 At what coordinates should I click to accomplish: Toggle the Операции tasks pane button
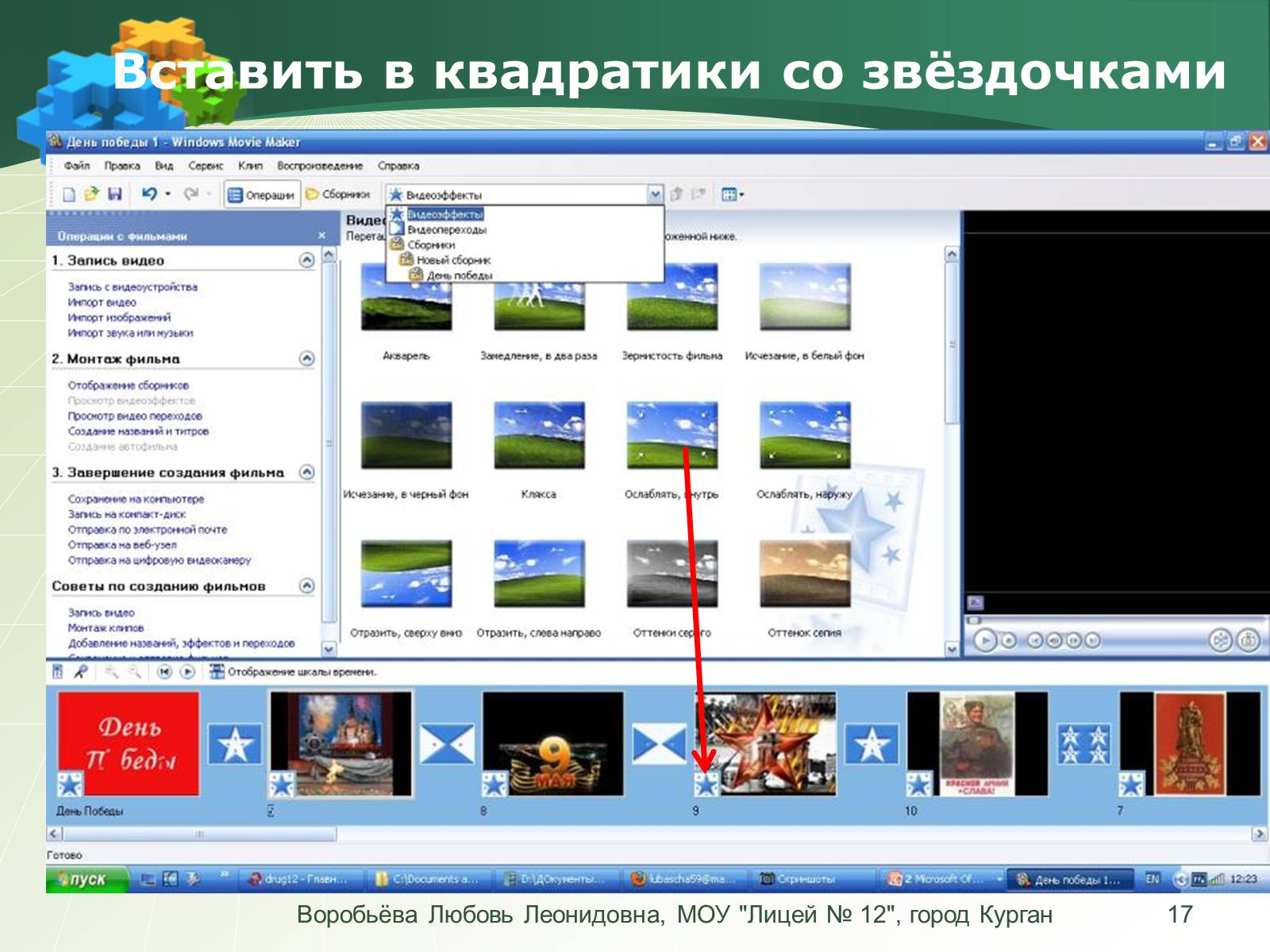[x=262, y=194]
